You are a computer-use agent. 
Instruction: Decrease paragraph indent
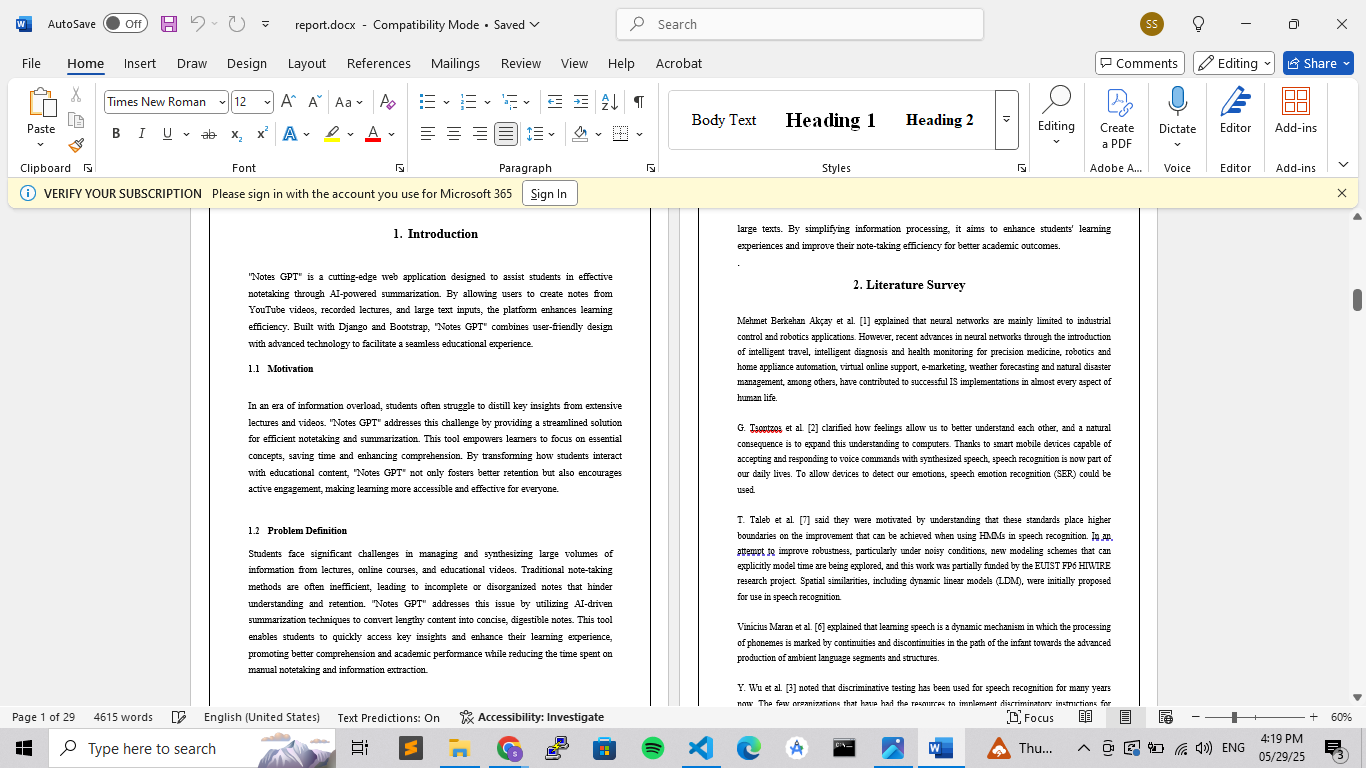(x=554, y=102)
